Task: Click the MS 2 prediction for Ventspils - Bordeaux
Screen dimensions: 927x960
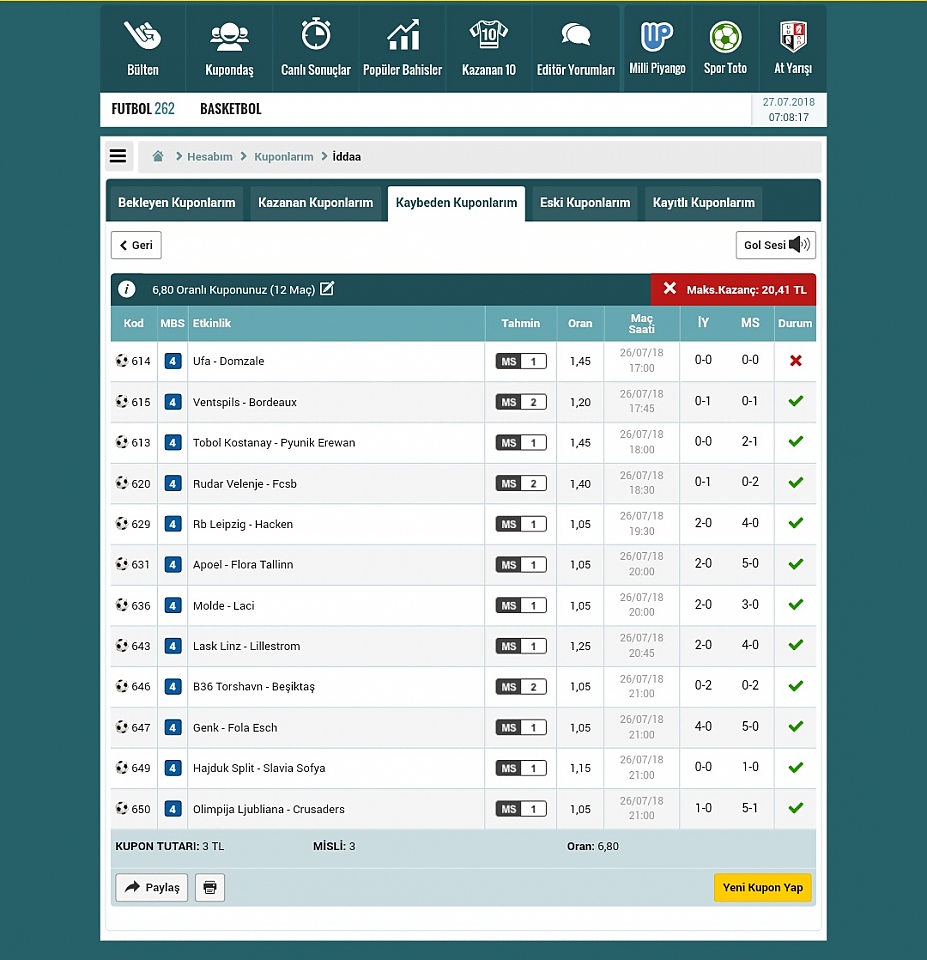Action: pyautogui.click(x=521, y=402)
